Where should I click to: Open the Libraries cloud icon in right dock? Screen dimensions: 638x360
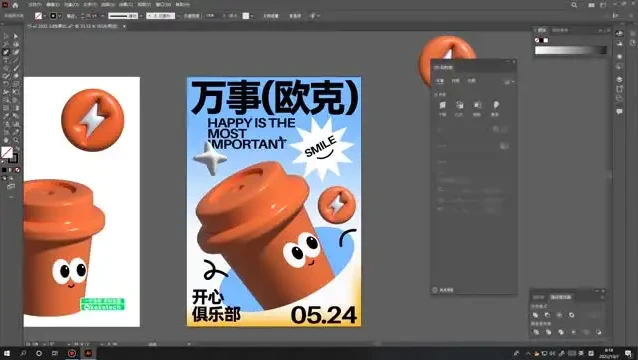[619, 34]
